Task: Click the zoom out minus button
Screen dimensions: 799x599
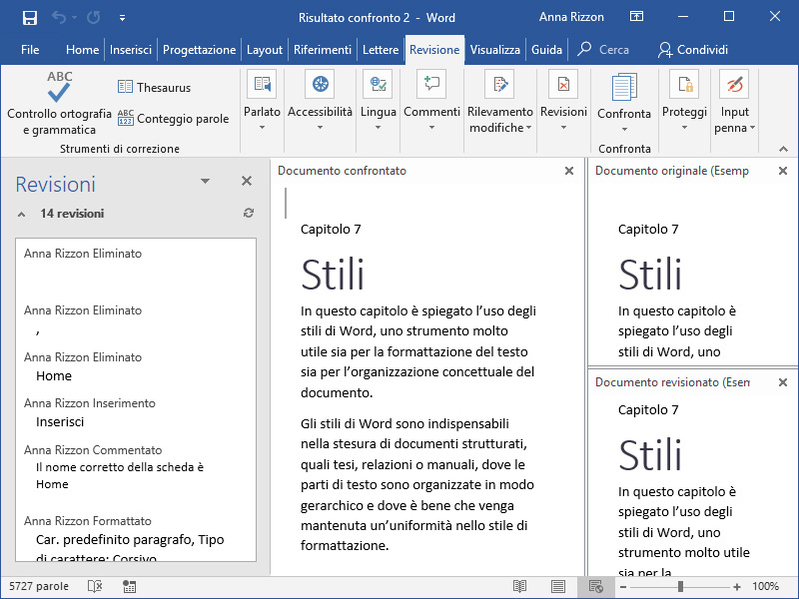Action: [x=623, y=587]
